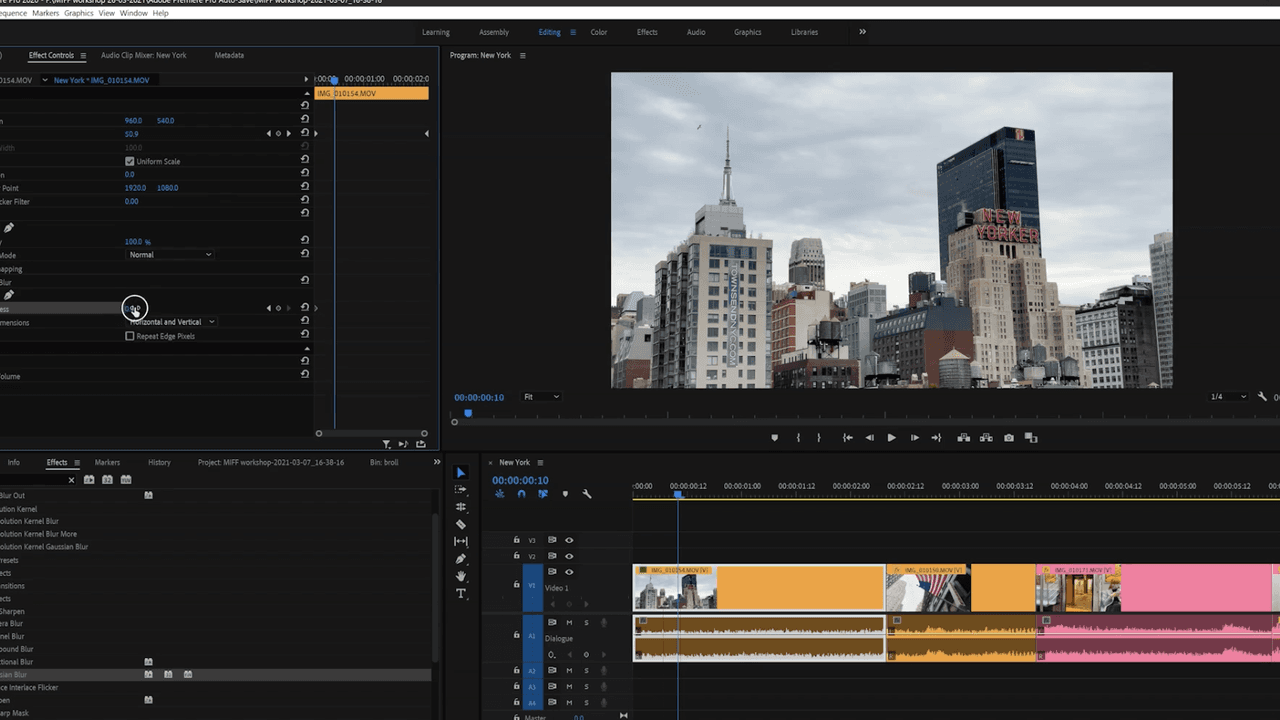Image resolution: width=1280 pixels, height=720 pixels.
Task: Toggle track lock on V3
Action: 517,540
